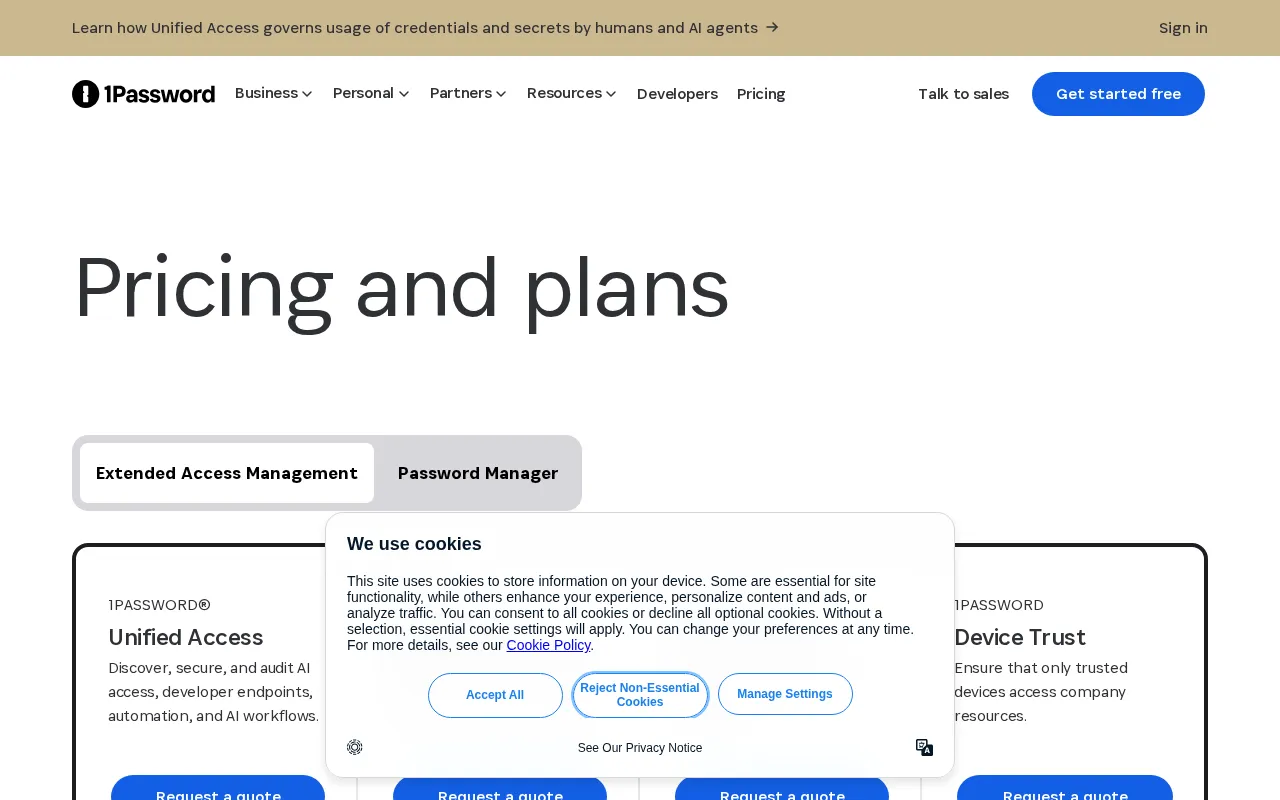Open the cookie dialog language translate icon
This screenshot has height=800, width=1280.
coord(924,747)
